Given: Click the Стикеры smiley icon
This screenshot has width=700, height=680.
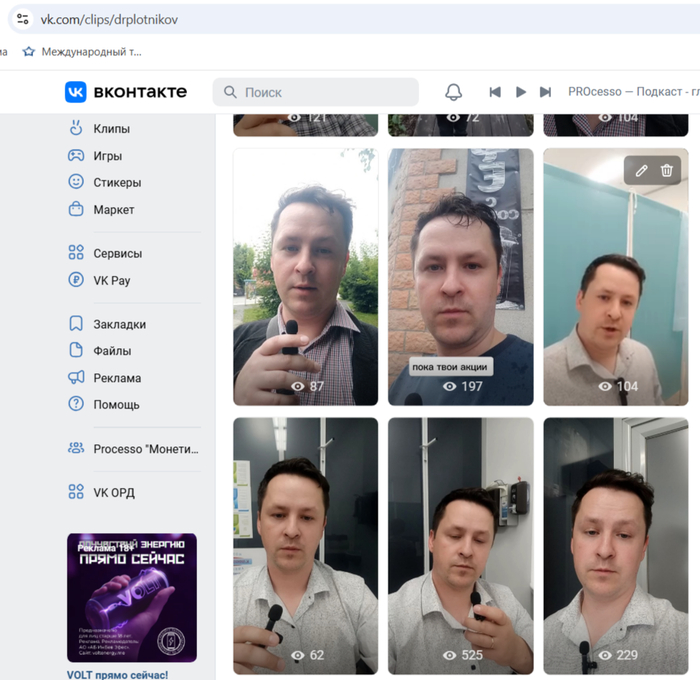Looking at the screenshot, I should click(x=76, y=182).
